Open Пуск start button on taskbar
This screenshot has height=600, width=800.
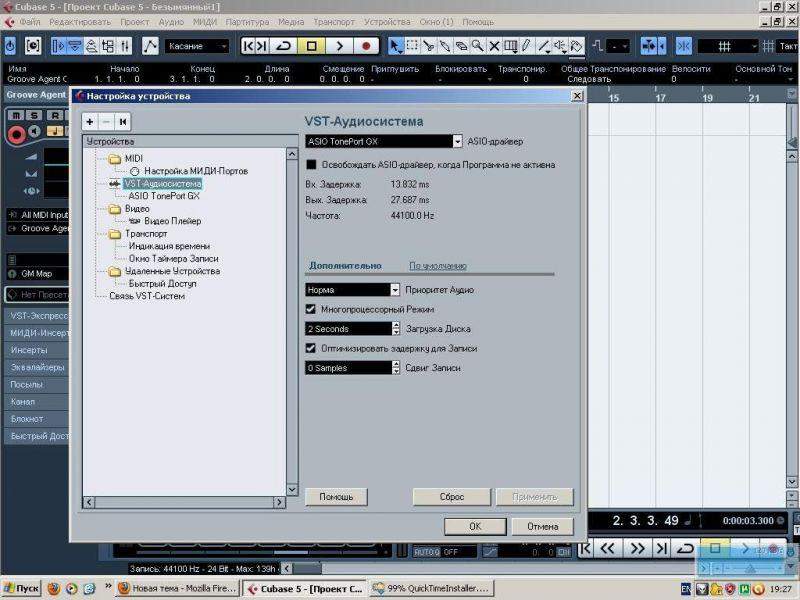[x=21, y=588]
